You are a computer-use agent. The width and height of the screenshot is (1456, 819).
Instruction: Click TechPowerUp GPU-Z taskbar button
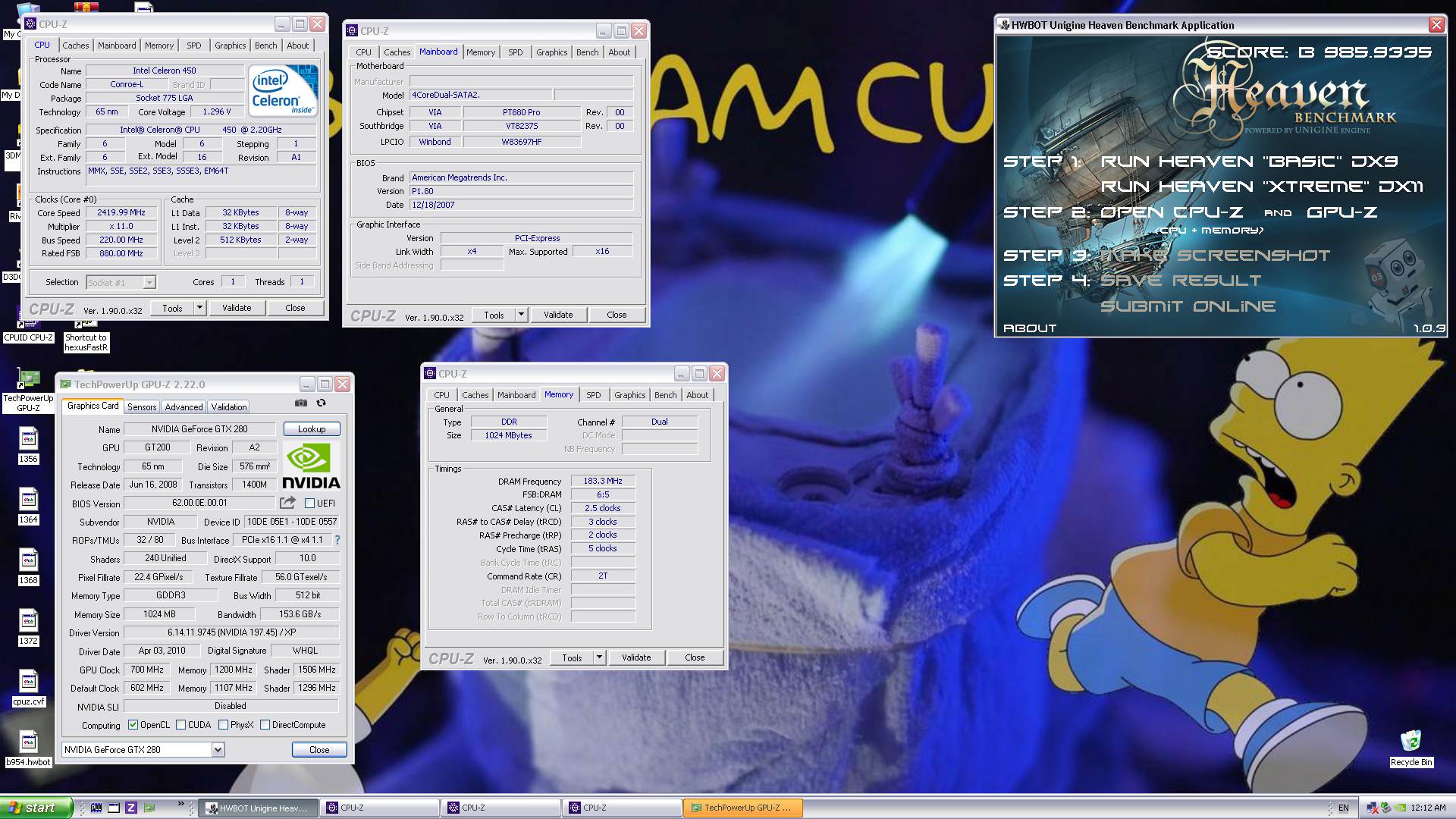click(742, 808)
